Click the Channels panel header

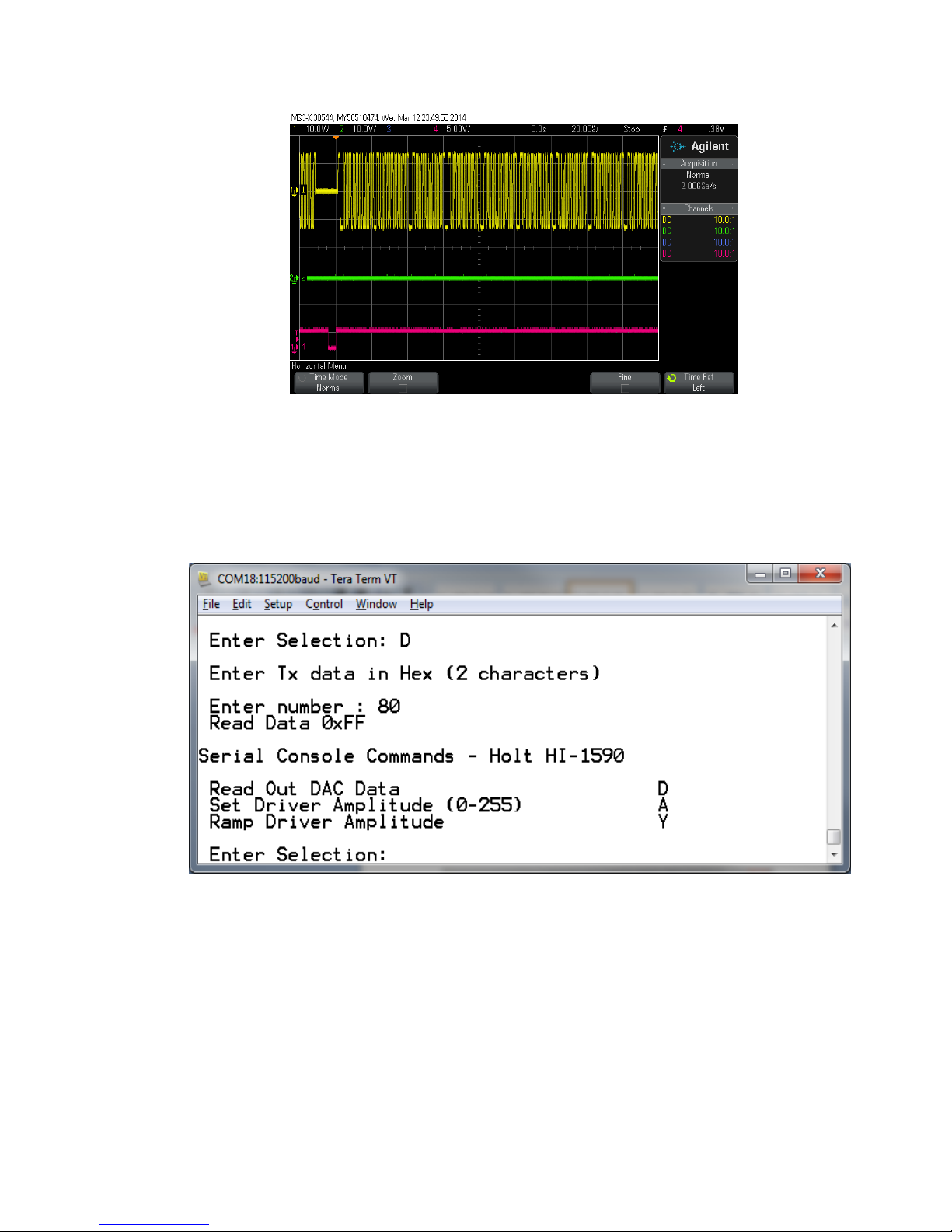pyautogui.click(x=699, y=208)
